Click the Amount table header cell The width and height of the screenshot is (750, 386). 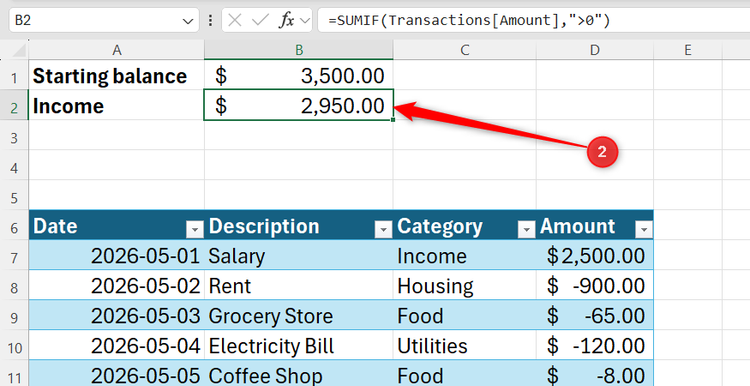click(595, 225)
